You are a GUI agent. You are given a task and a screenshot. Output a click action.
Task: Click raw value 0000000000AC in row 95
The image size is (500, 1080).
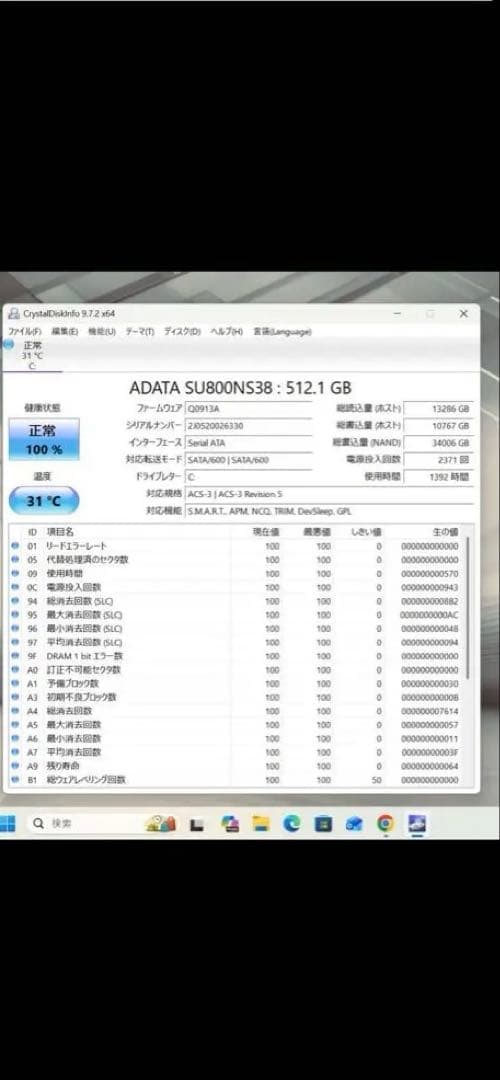(430, 615)
